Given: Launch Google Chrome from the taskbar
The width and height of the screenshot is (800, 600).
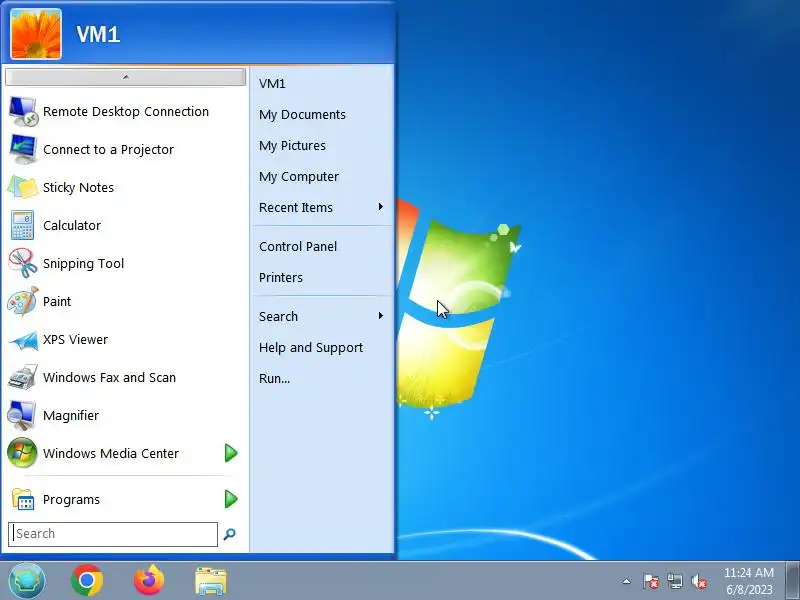Looking at the screenshot, I should pyautogui.click(x=87, y=581).
